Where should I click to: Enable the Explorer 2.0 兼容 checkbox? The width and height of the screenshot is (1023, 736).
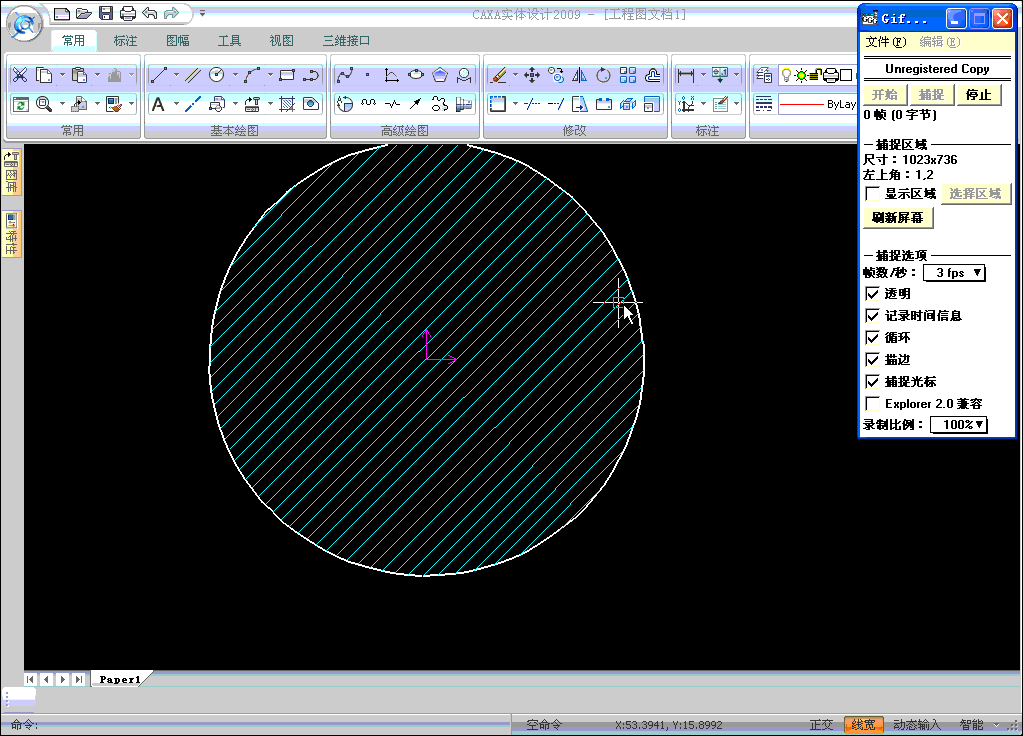pyautogui.click(x=872, y=404)
